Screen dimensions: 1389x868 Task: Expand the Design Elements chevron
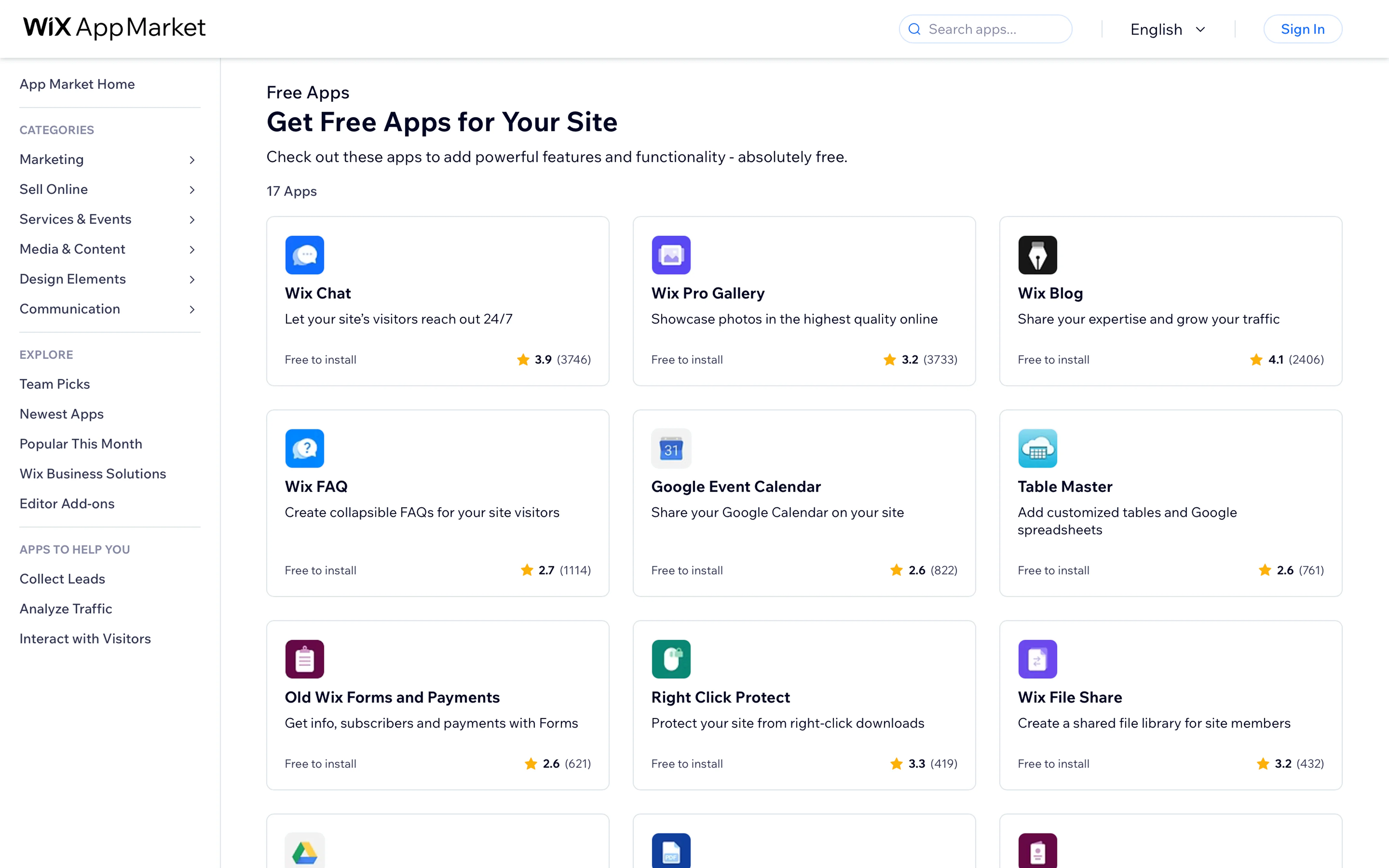point(192,279)
